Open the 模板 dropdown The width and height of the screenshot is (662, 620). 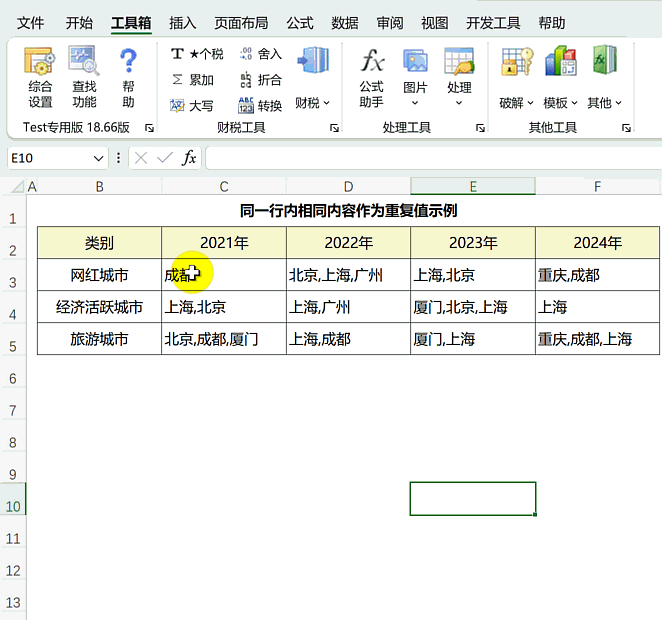[560, 103]
